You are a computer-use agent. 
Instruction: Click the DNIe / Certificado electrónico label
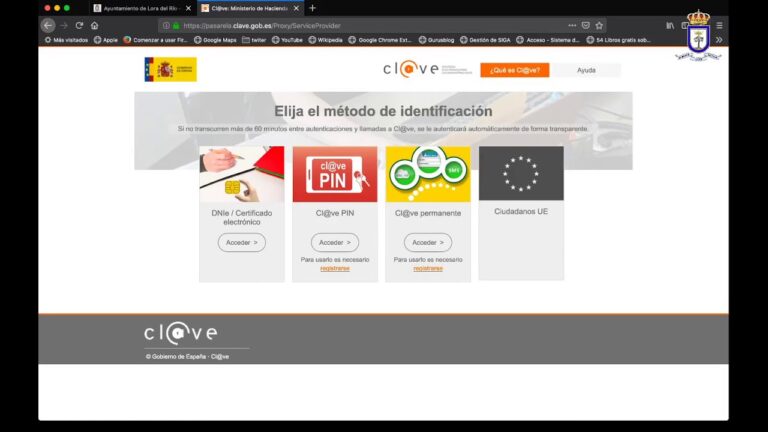pyautogui.click(x=242, y=217)
